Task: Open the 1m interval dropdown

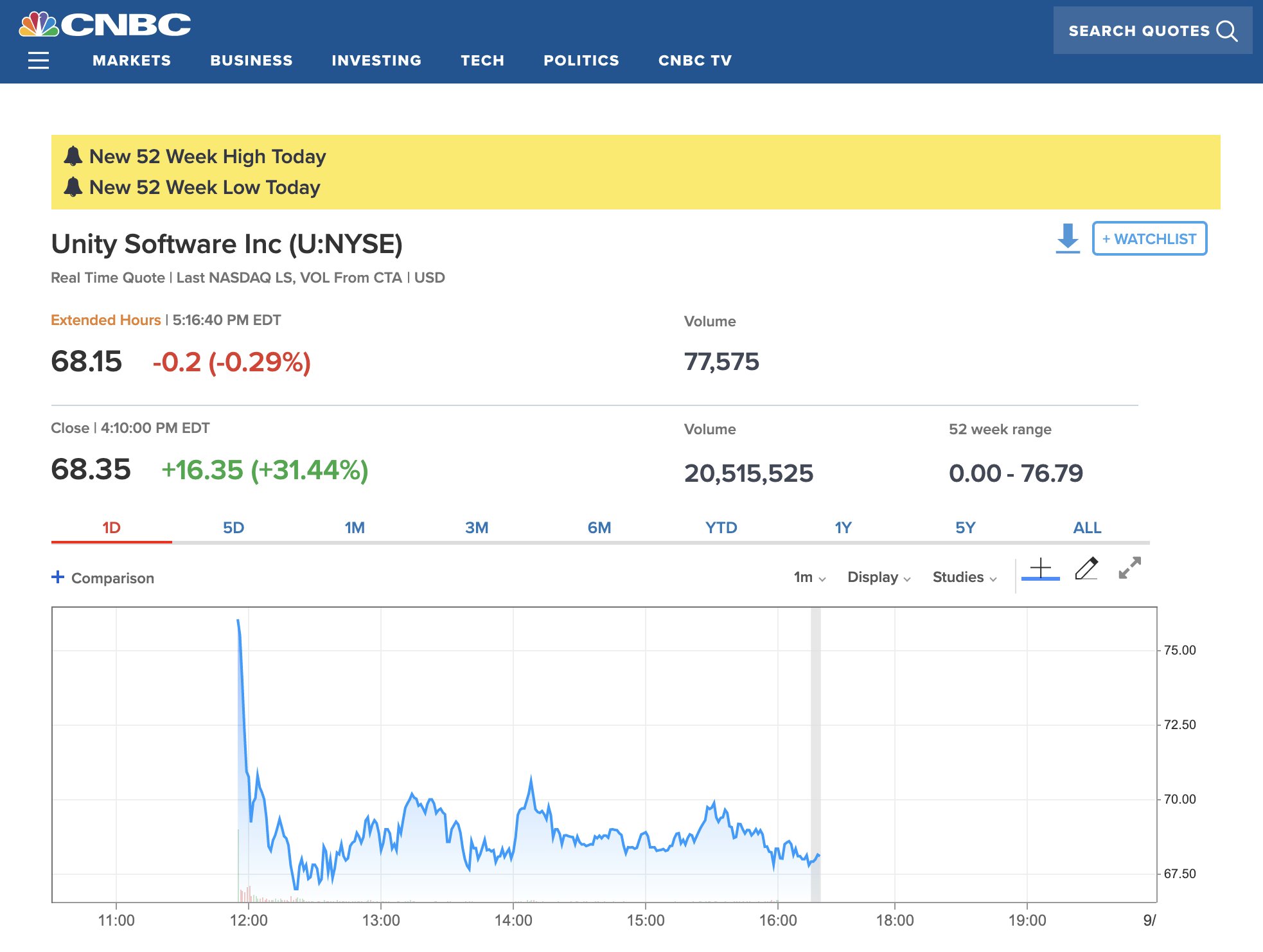Action: [x=809, y=577]
